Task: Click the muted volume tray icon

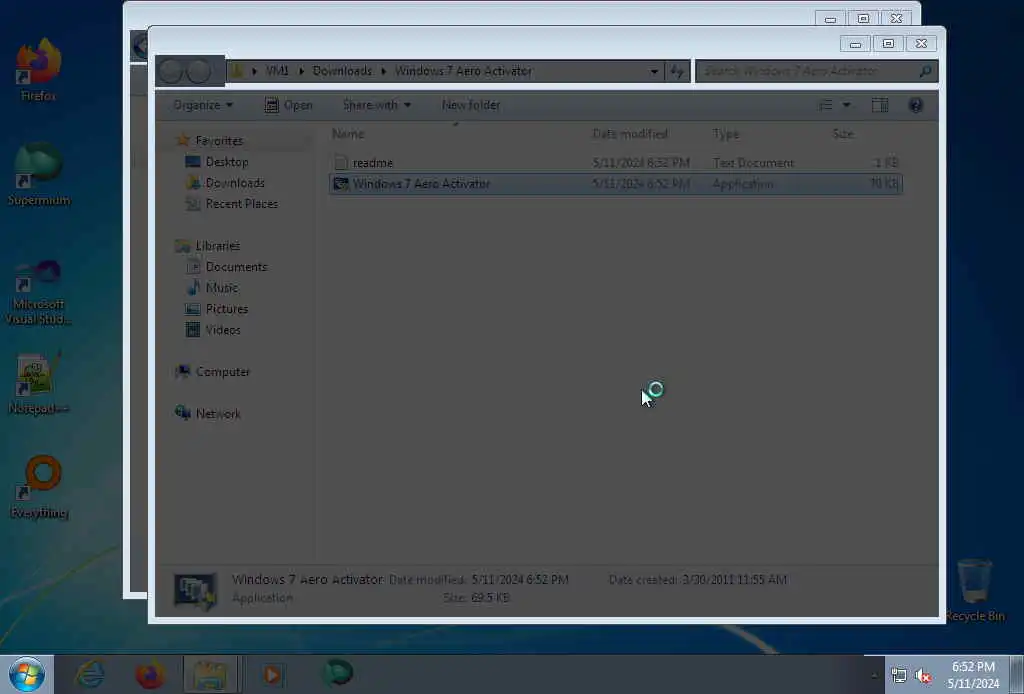Action: pyautogui.click(x=923, y=676)
